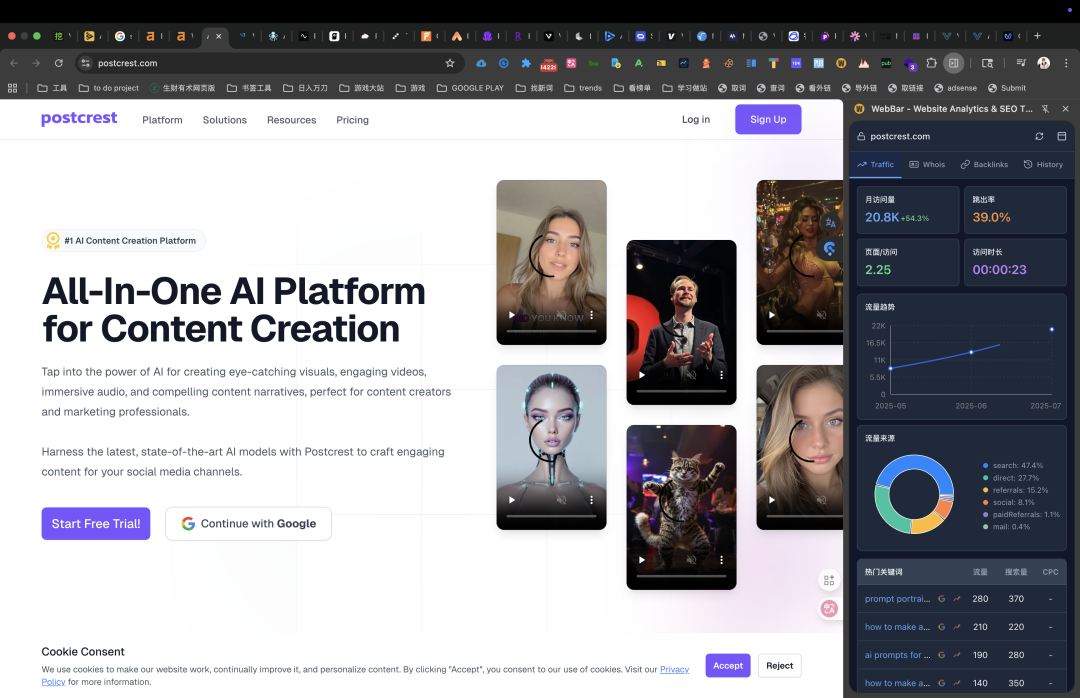Image resolution: width=1080 pixels, height=698 pixels.
Task: Unpin the WebBar side panel
Action: (1046, 109)
